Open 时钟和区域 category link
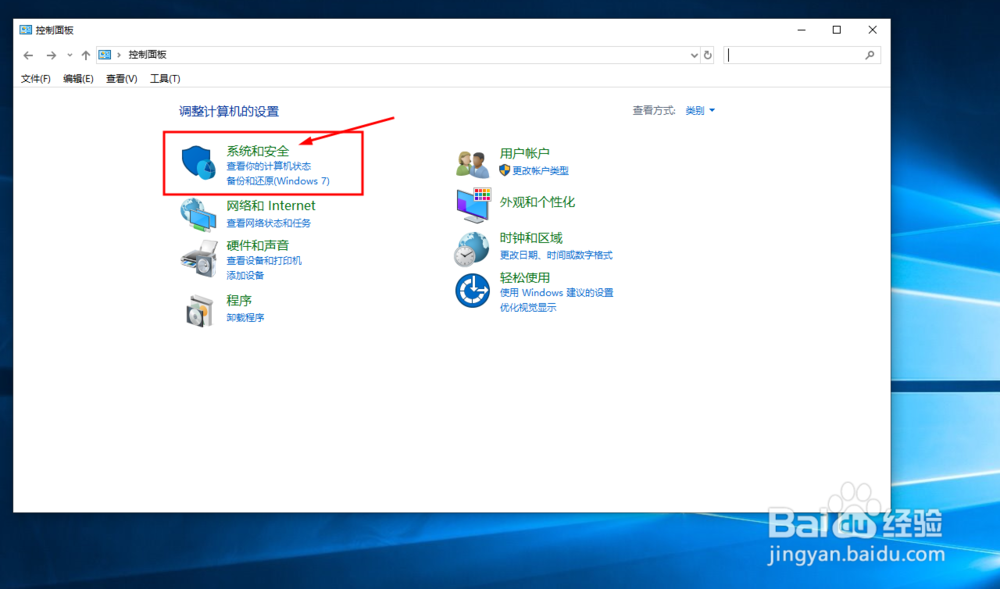The image size is (1000, 589). point(531,238)
